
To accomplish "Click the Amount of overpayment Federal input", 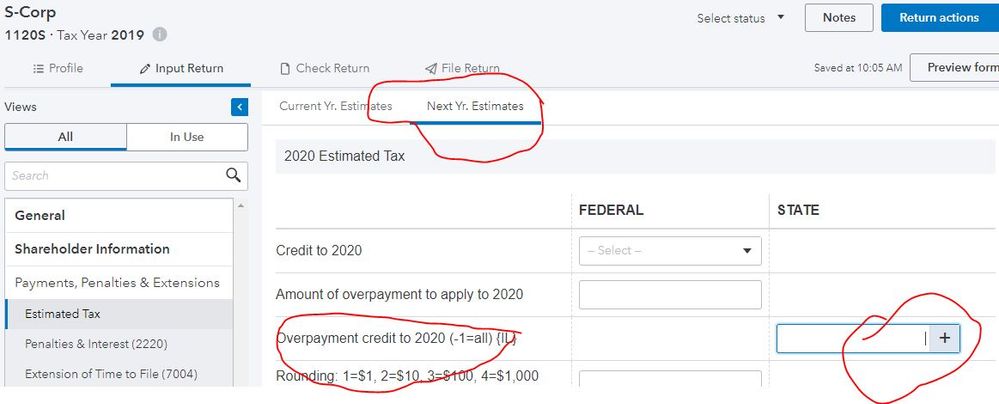I will (670, 295).
